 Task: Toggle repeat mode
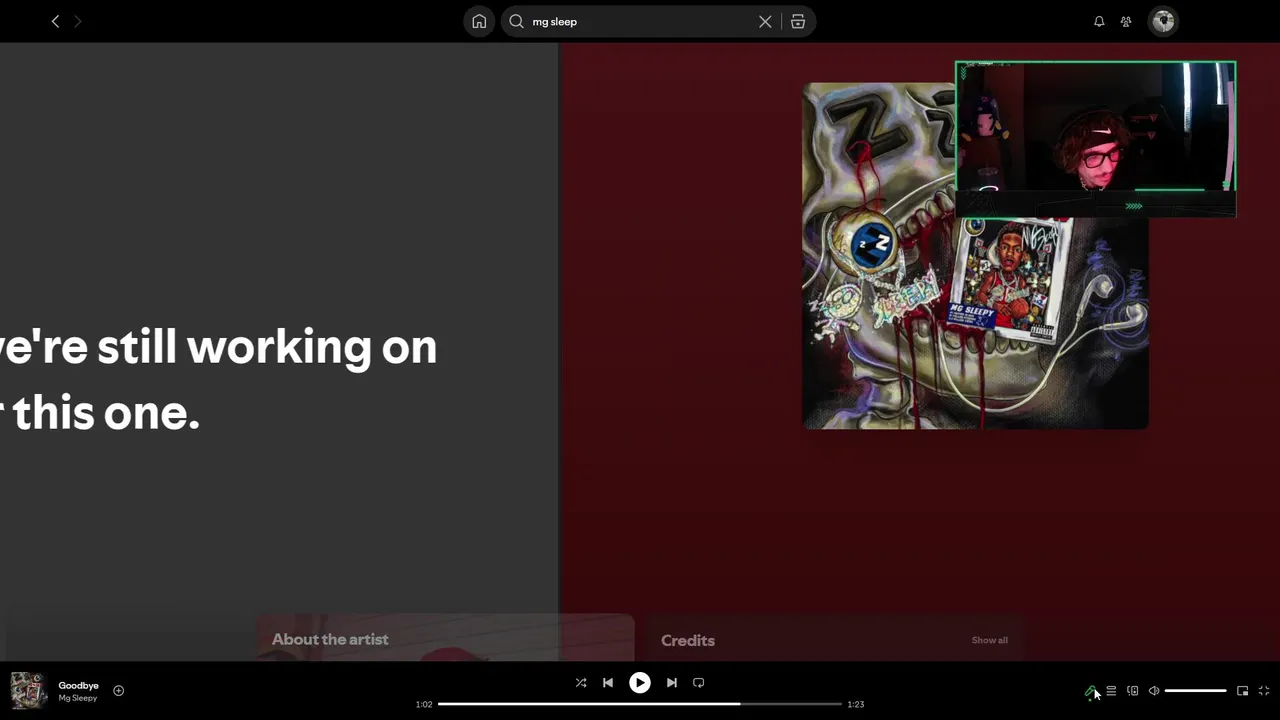(699, 682)
